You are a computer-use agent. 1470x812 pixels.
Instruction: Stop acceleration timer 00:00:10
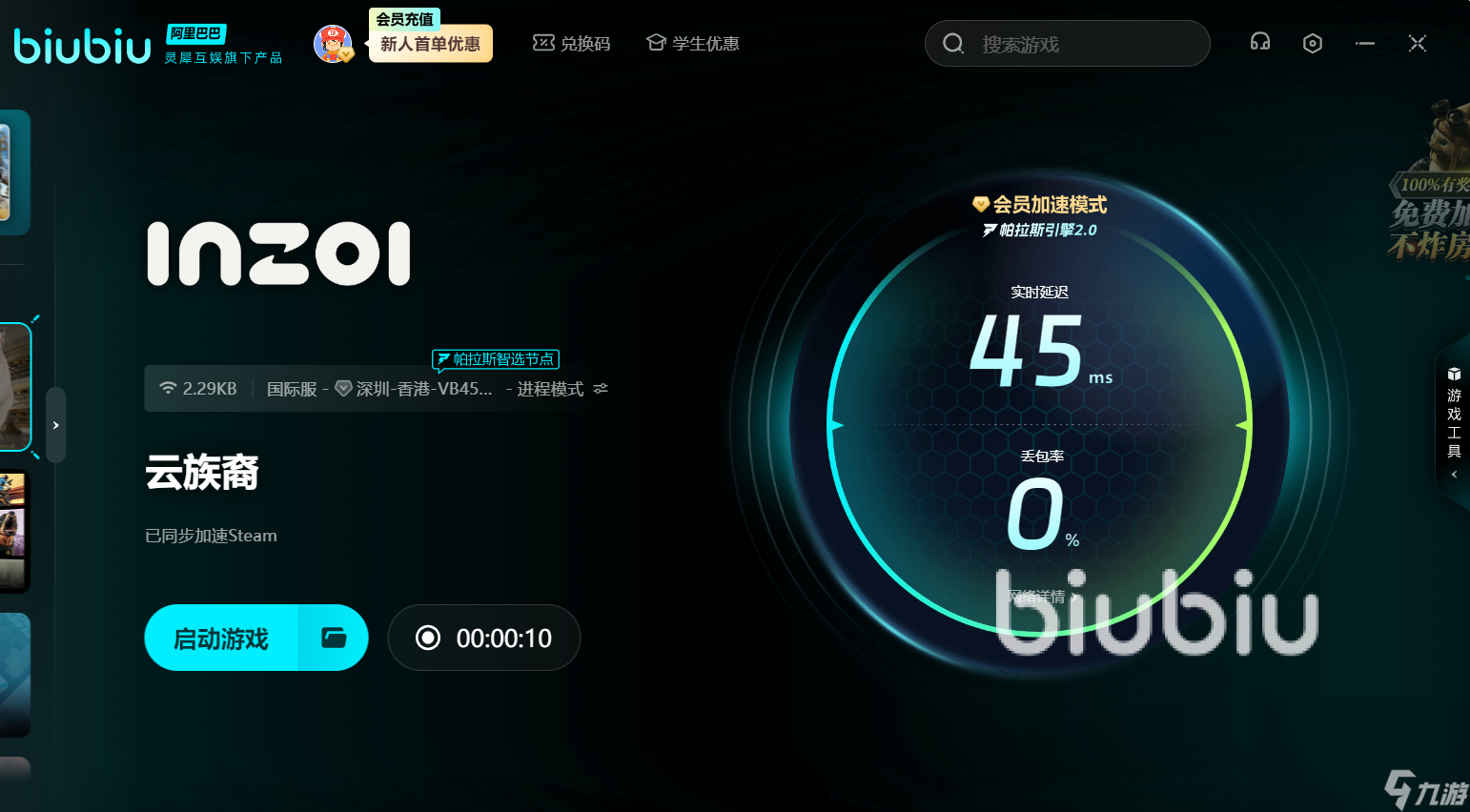click(484, 638)
